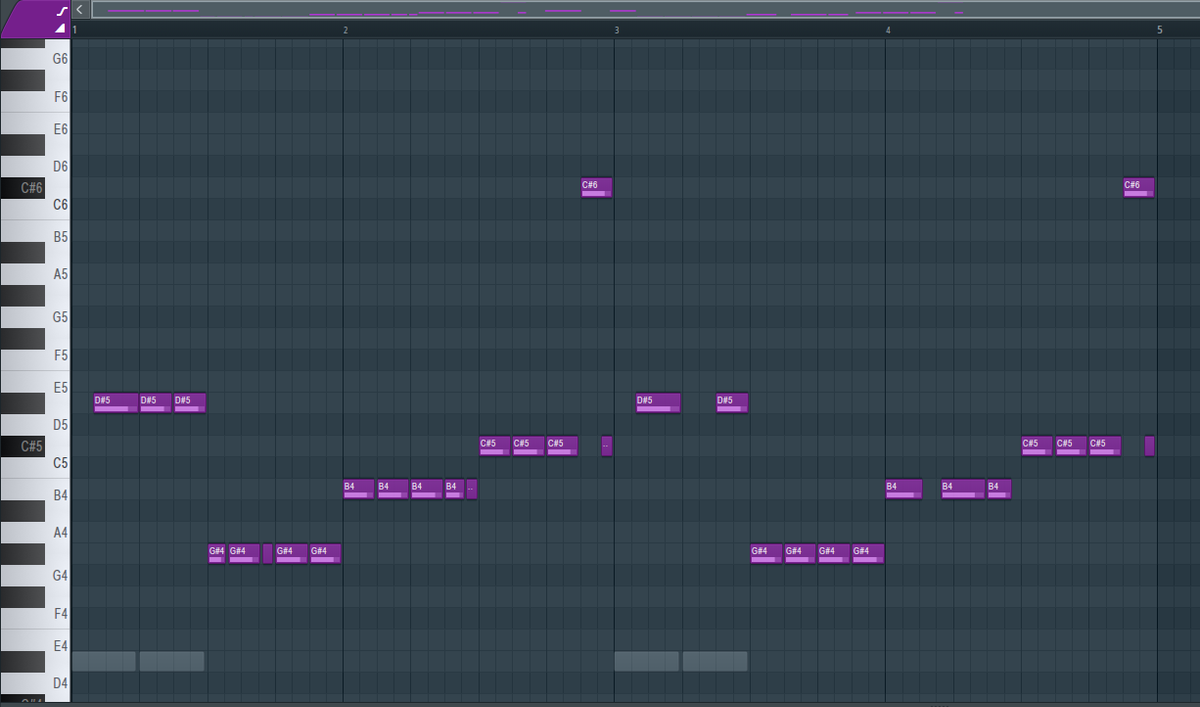
Task: Click bar 3 marker on timeline
Action: pos(617,30)
